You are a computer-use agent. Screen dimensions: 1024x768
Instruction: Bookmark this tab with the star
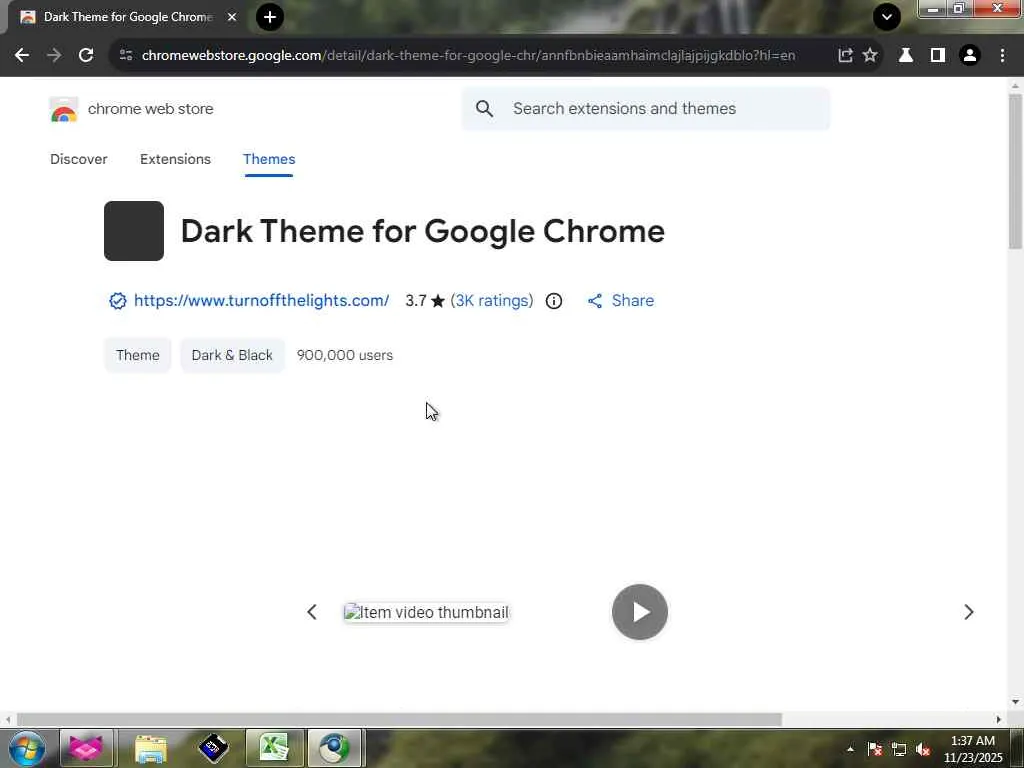[870, 55]
